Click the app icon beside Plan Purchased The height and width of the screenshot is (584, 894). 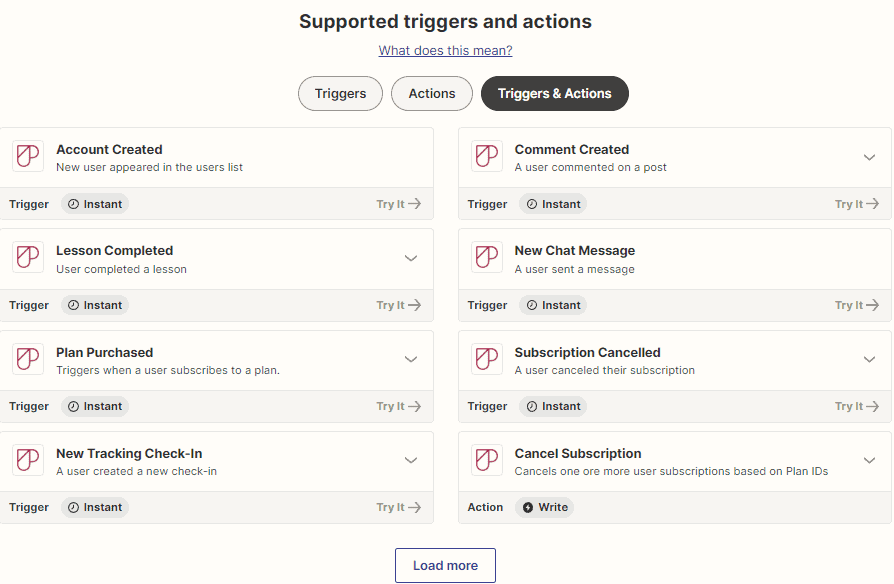tap(28, 359)
